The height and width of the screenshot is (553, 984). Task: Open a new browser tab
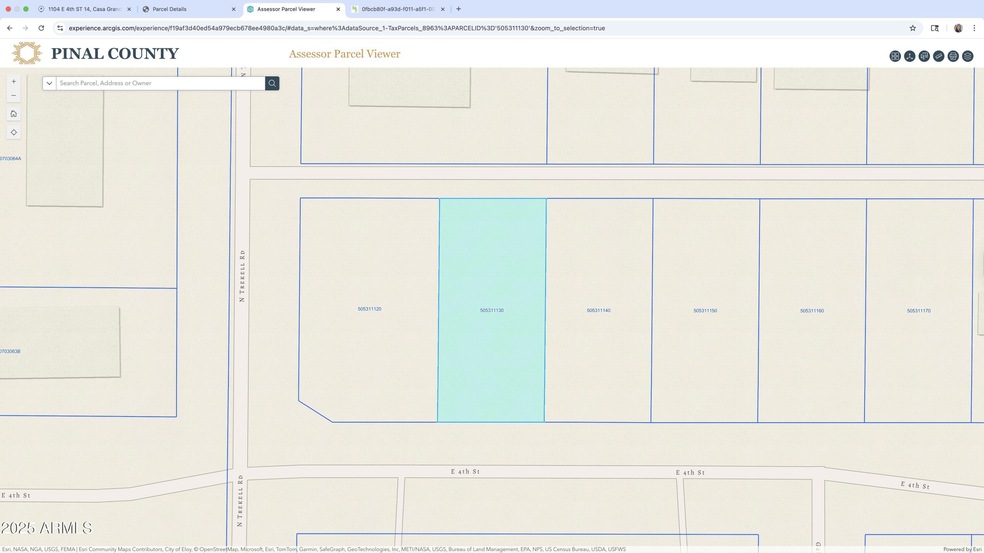click(458, 9)
